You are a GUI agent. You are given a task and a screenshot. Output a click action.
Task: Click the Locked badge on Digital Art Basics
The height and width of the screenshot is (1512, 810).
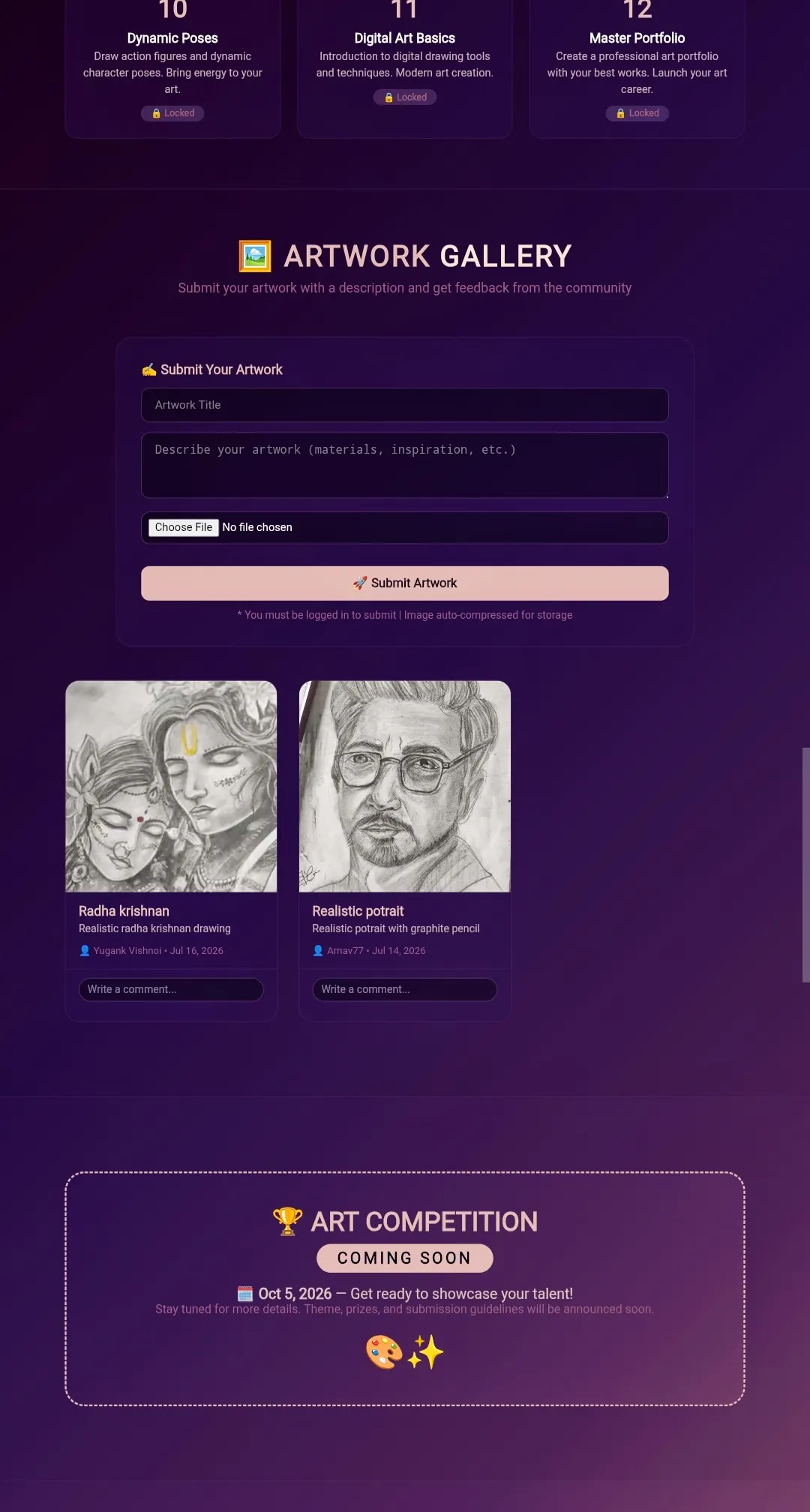click(x=405, y=97)
